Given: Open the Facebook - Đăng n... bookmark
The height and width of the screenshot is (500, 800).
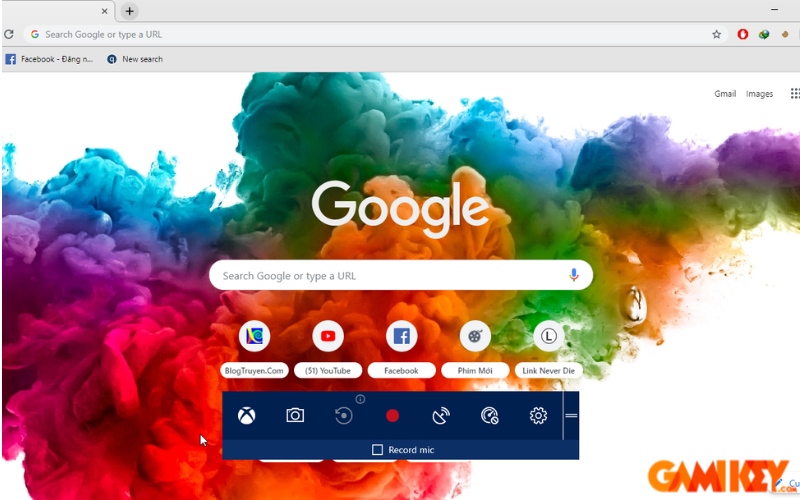Looking at the screenshot, I should point(49,59).
